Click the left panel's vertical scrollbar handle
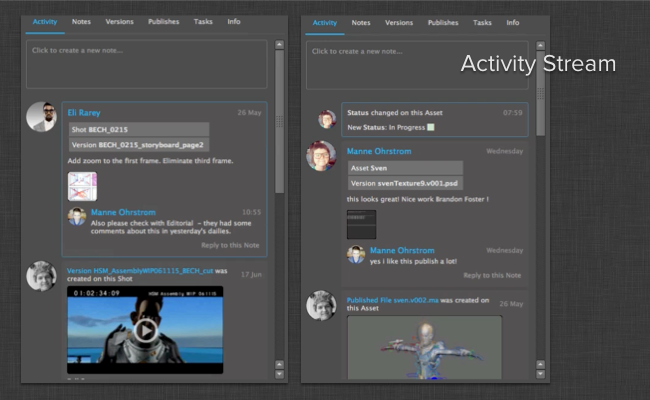The image size is (650, 400). click(279, 120)
